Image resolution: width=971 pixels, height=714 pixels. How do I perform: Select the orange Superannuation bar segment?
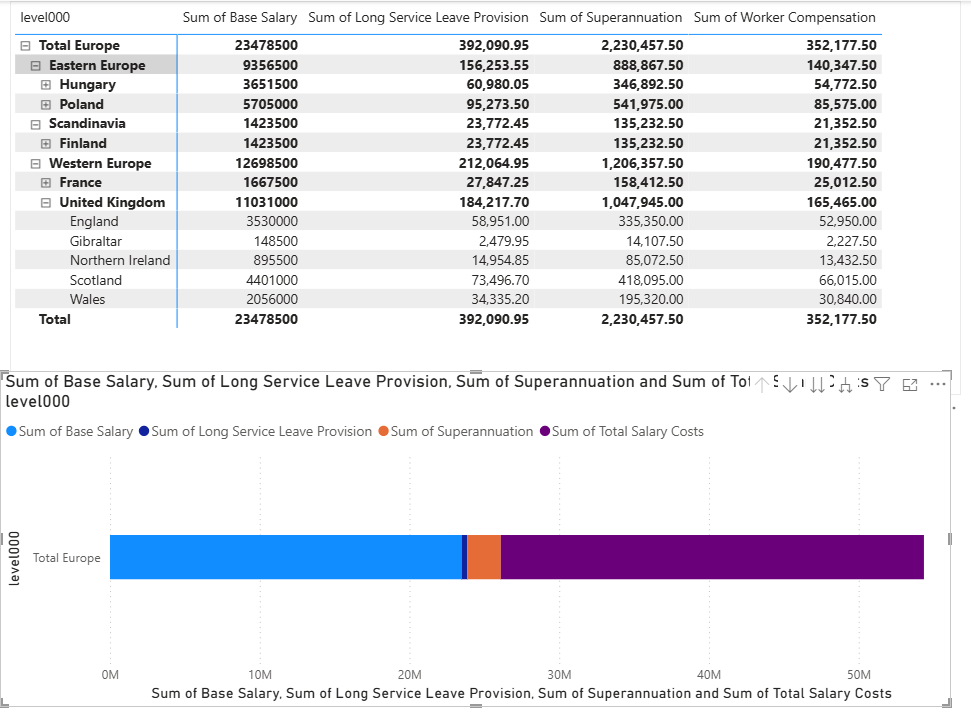[x=484, y=557]
